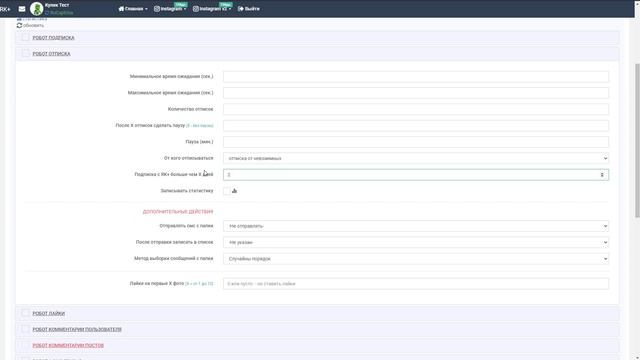The image size is (640, 360).
Task: Open the Метод выборки сообщений dropdown
Action: 416,258
